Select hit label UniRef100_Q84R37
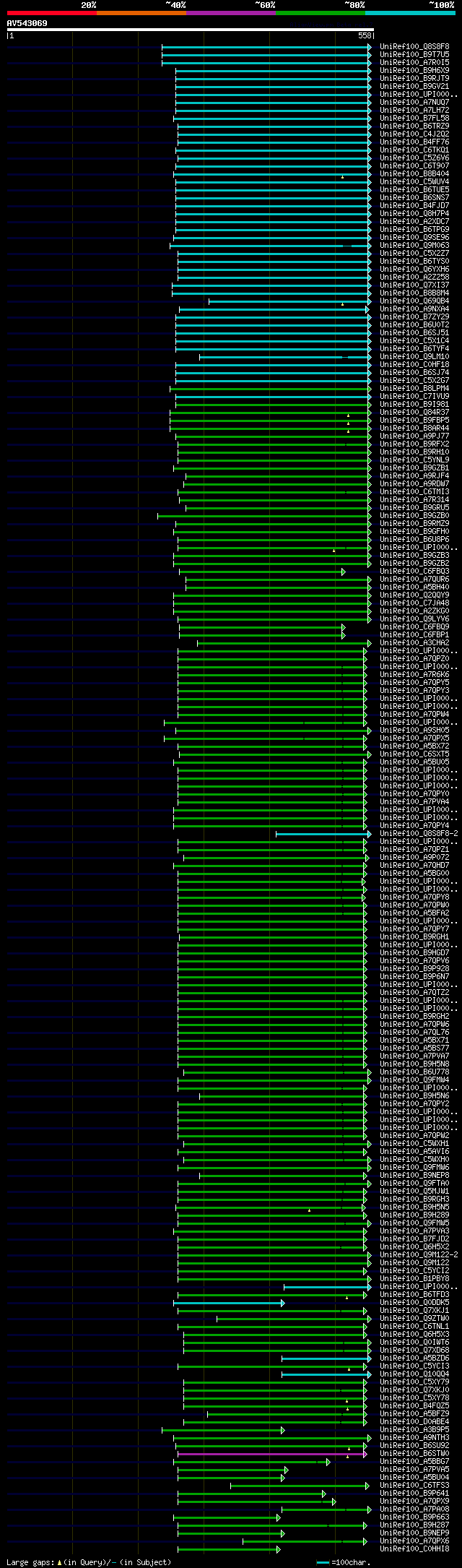The image size is (462, 1568). pos(414,412)
